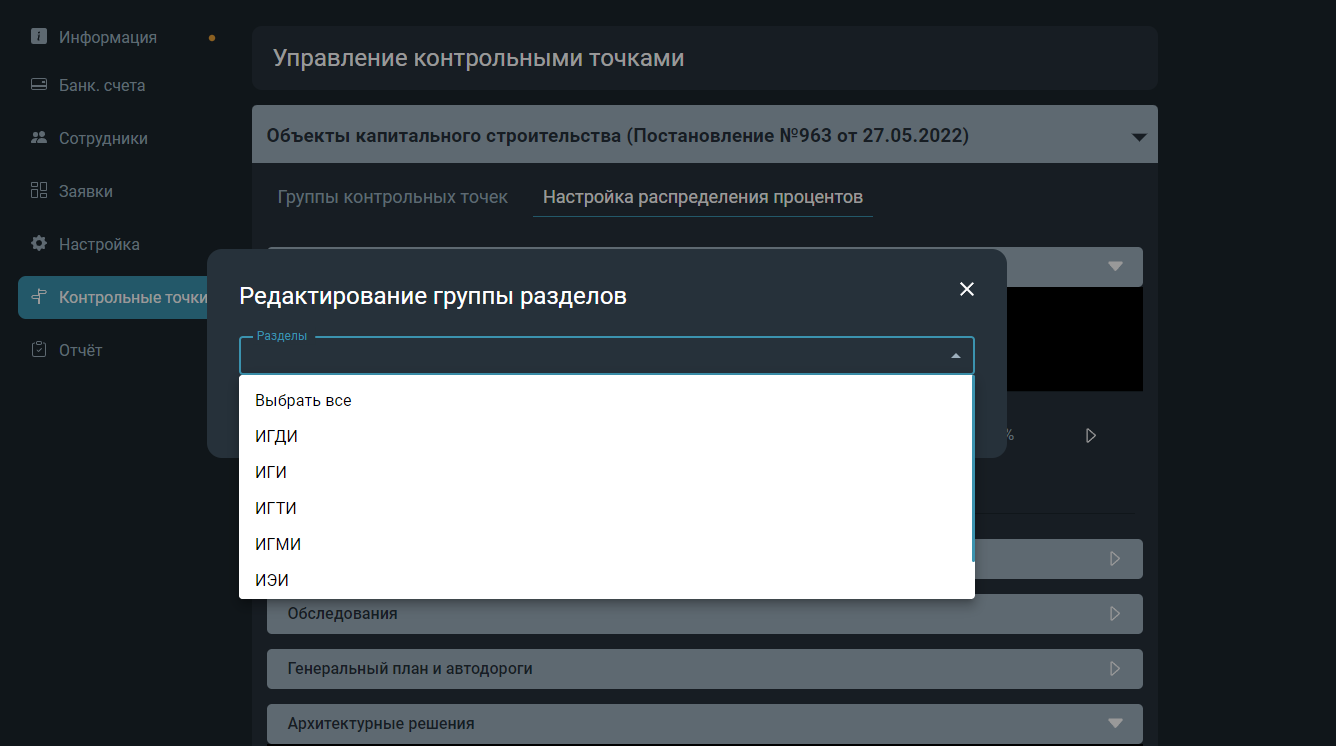This screenshot has width=1336, height=746.
Task: Select the ИГМИ option
Action: [605, 544]
